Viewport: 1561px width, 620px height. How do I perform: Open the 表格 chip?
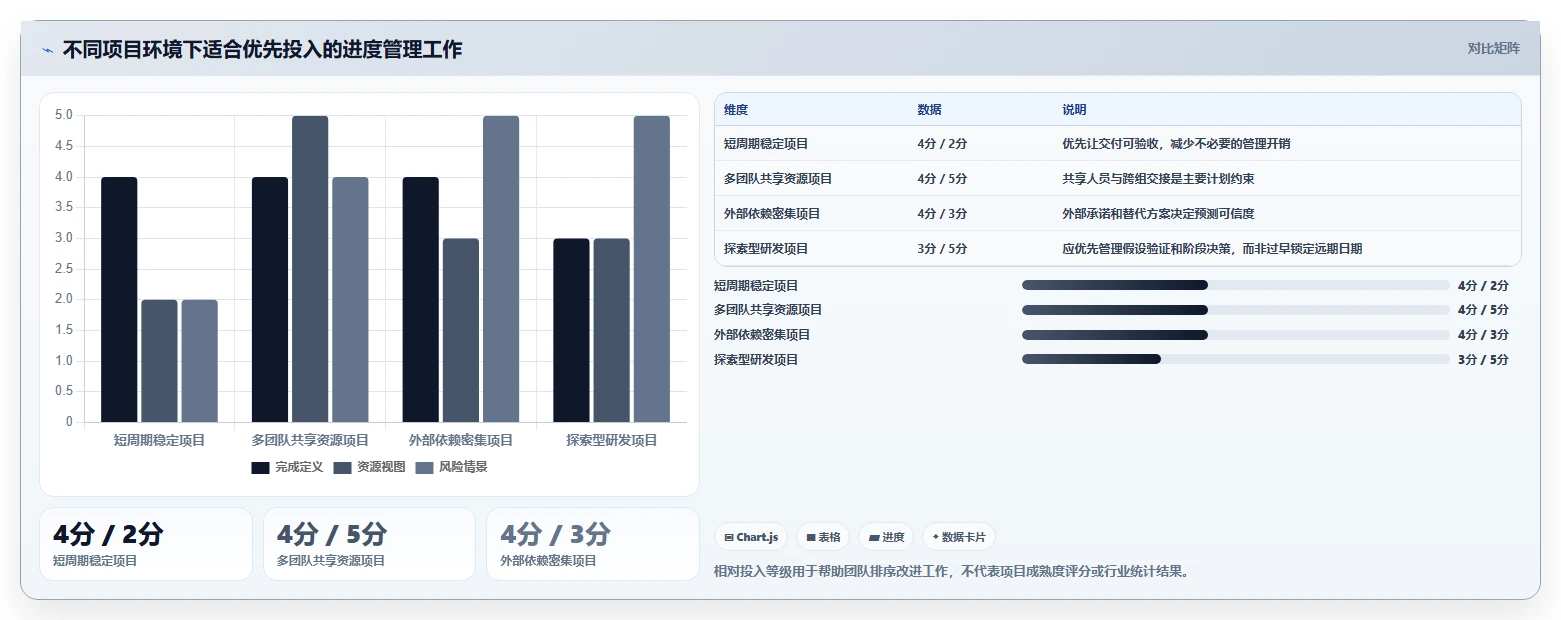tap(823, 537)
